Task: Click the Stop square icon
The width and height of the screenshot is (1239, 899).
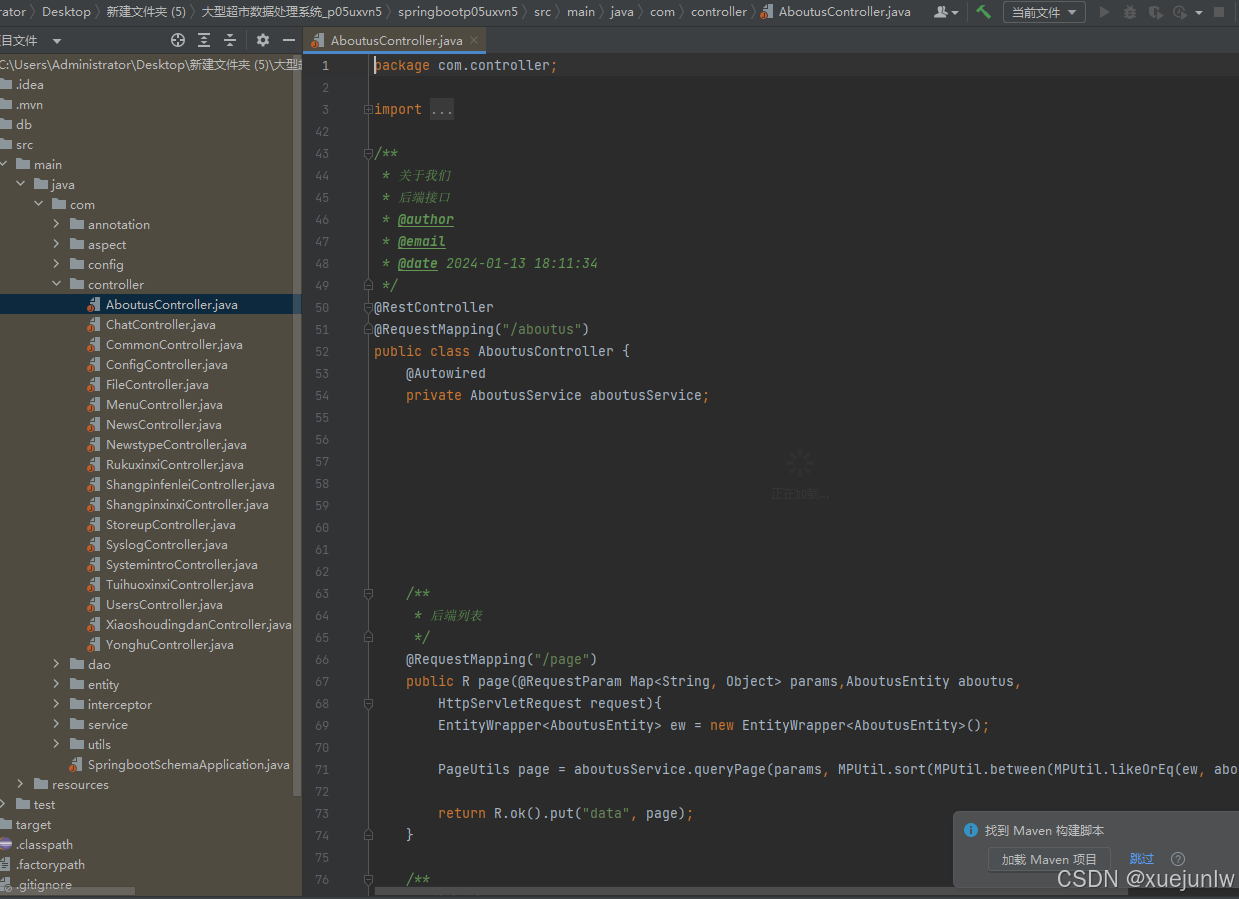Action: point(1218,12)
